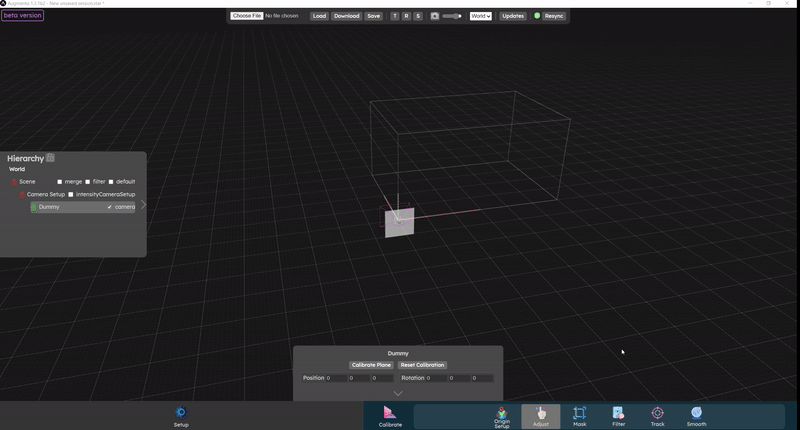
Task: Toggle the filter checkbox in Hierarchy
Action: tap(88, 182)
